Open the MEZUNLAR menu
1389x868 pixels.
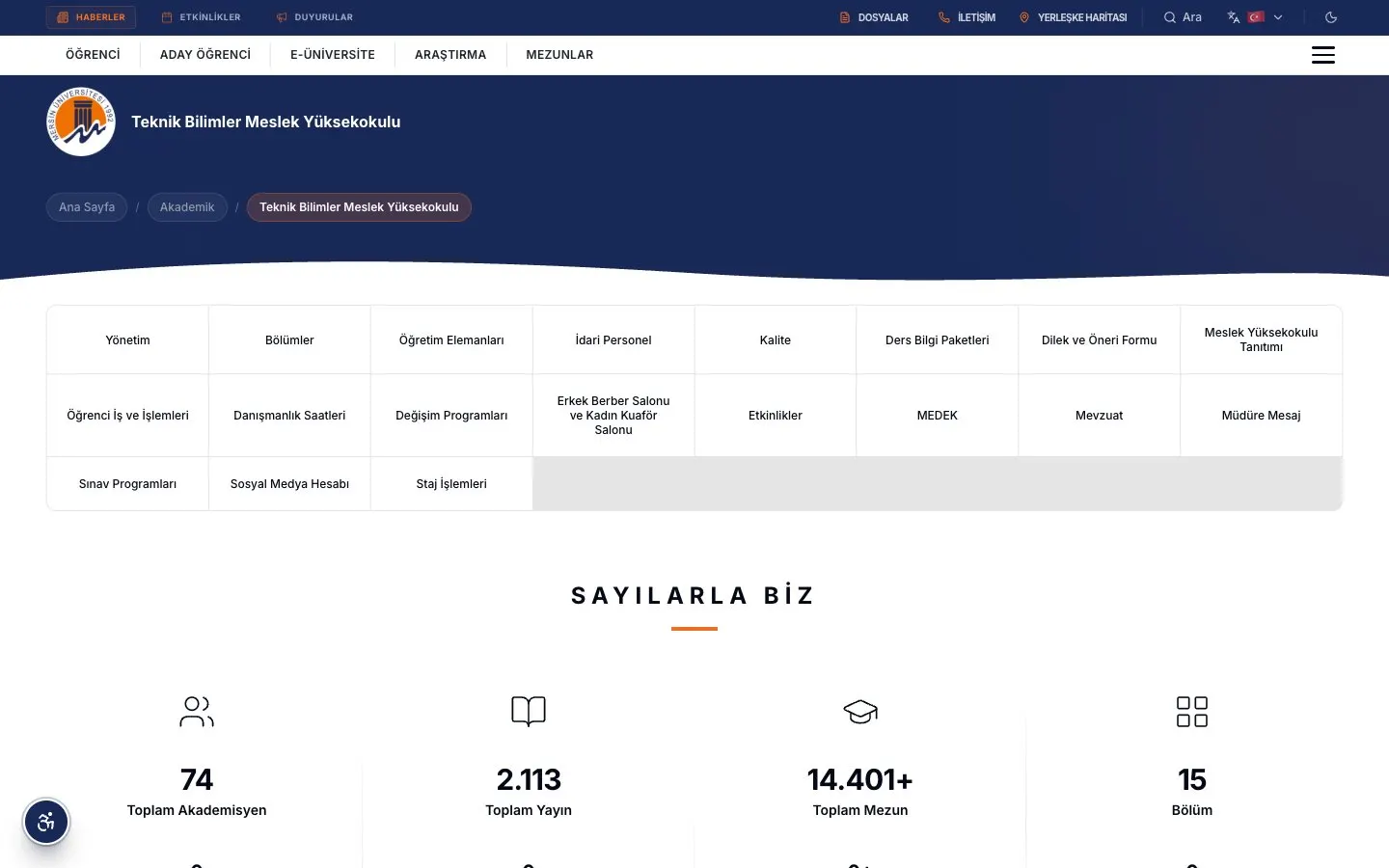click(x=559, y=55)
